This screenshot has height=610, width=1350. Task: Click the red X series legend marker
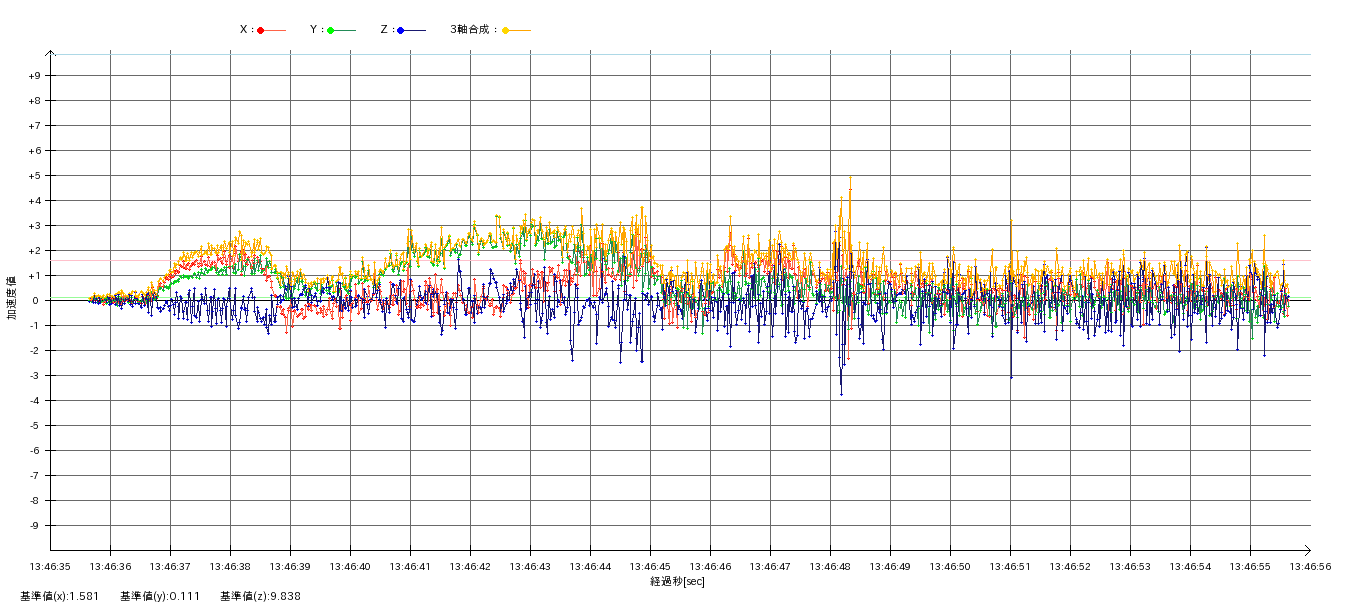coord(261,30)
